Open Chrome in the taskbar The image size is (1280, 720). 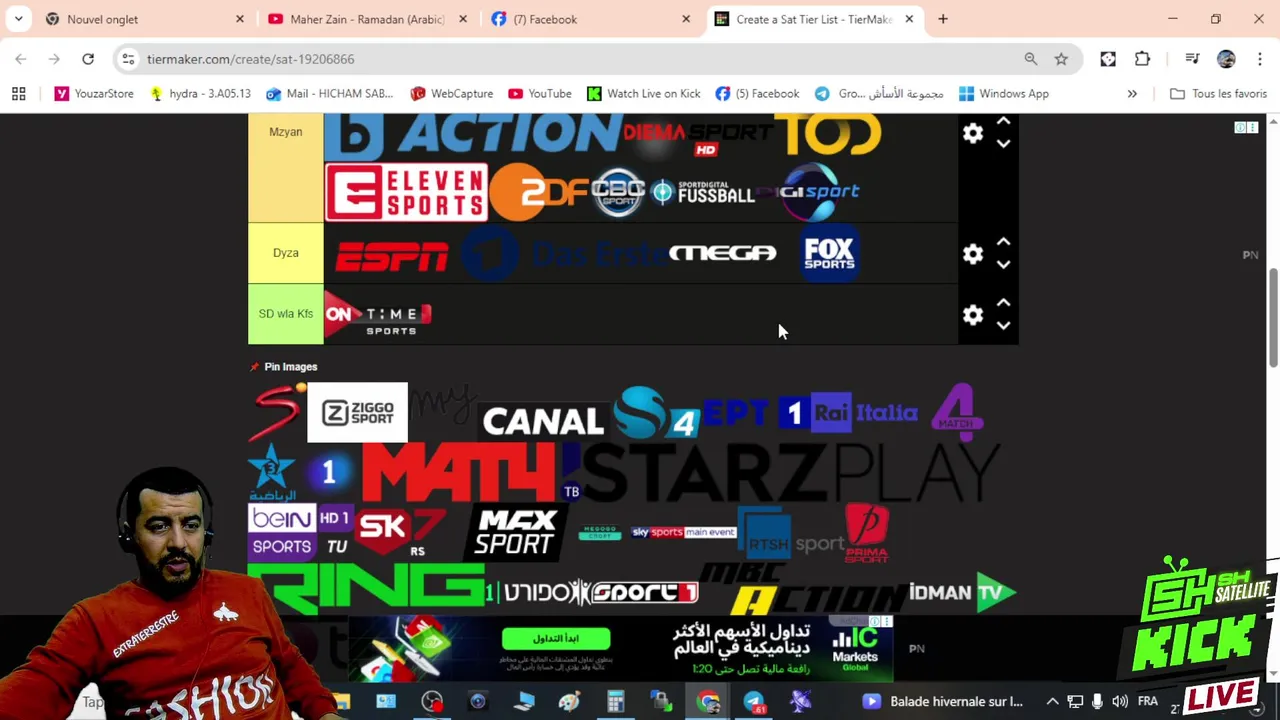[708, 702]
